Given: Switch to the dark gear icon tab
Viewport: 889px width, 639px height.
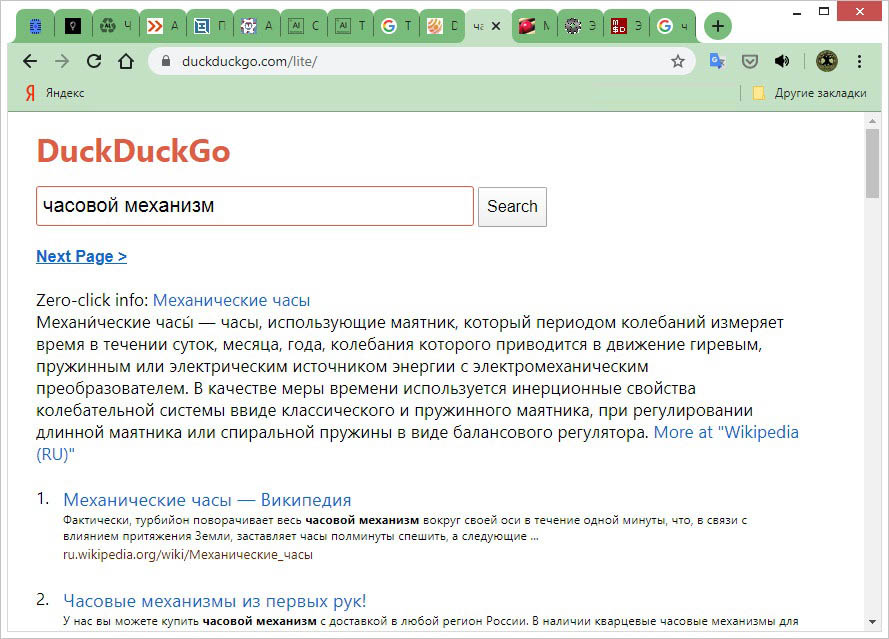Looking at the screenshot, I should click(581, 26).
